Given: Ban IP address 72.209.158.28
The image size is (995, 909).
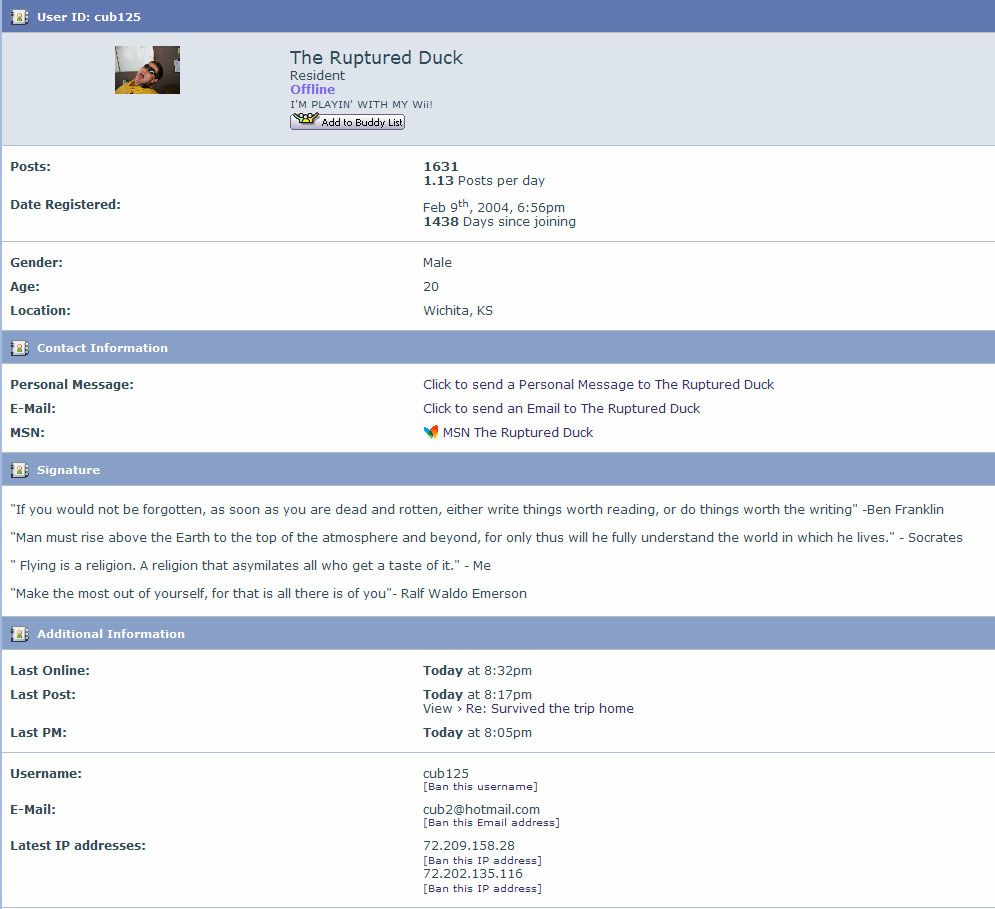Looking at the screenshot, I should (x=482, y=861).
